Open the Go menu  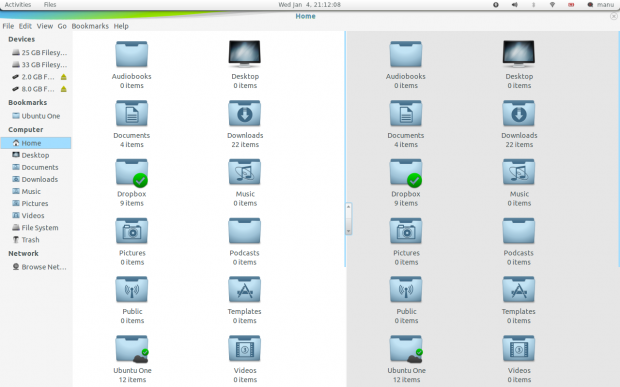(62, 26)
